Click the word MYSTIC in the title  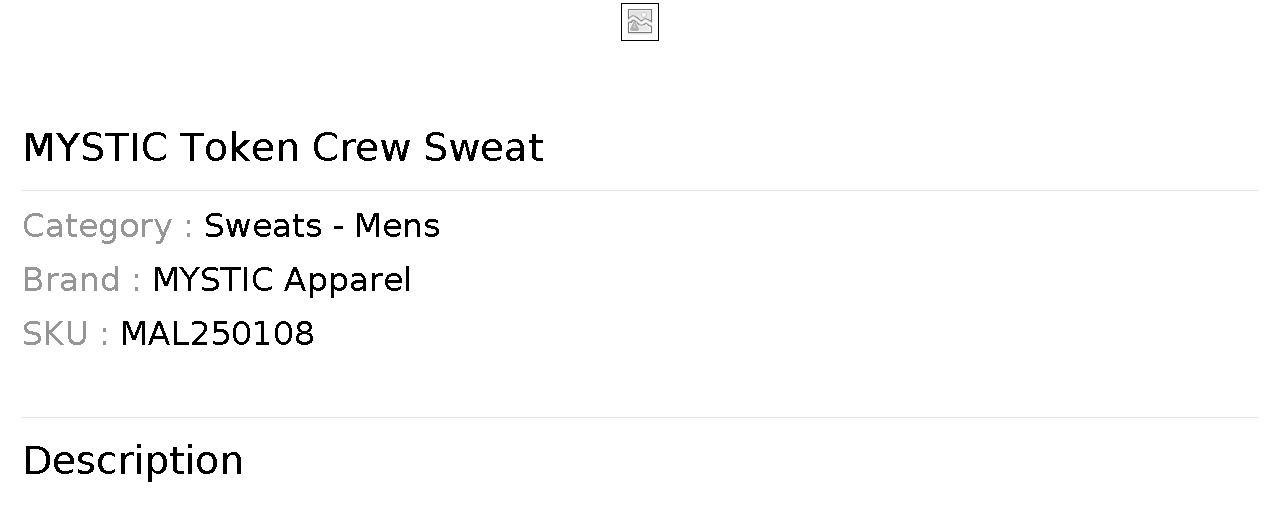click(x=94, y=148)
